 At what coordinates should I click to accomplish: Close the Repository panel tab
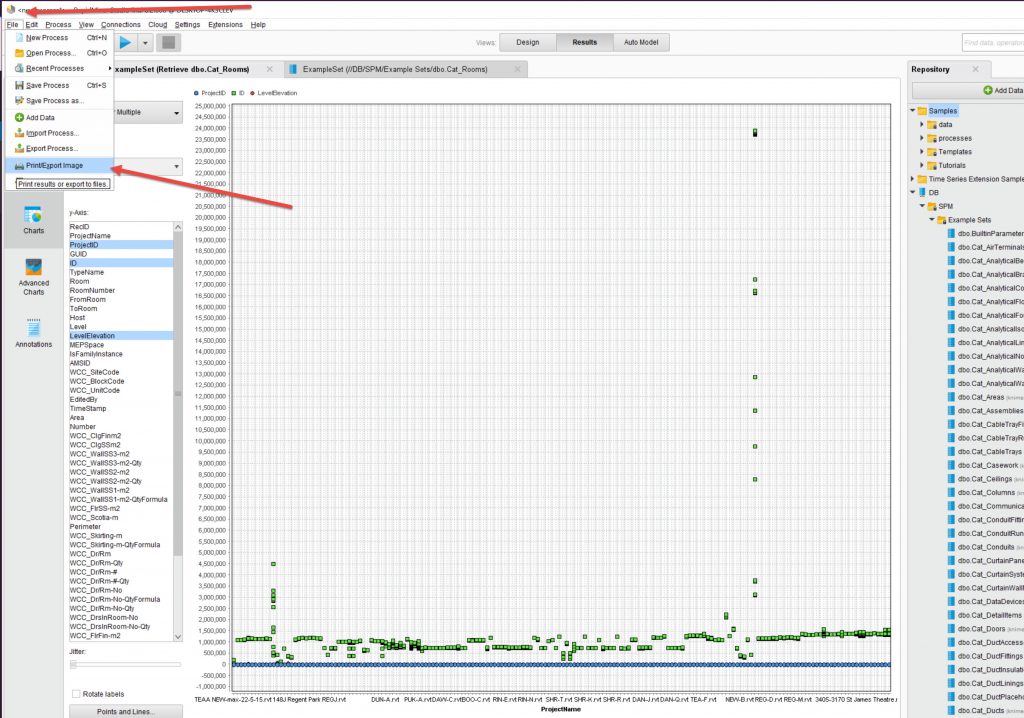[975, 69]
